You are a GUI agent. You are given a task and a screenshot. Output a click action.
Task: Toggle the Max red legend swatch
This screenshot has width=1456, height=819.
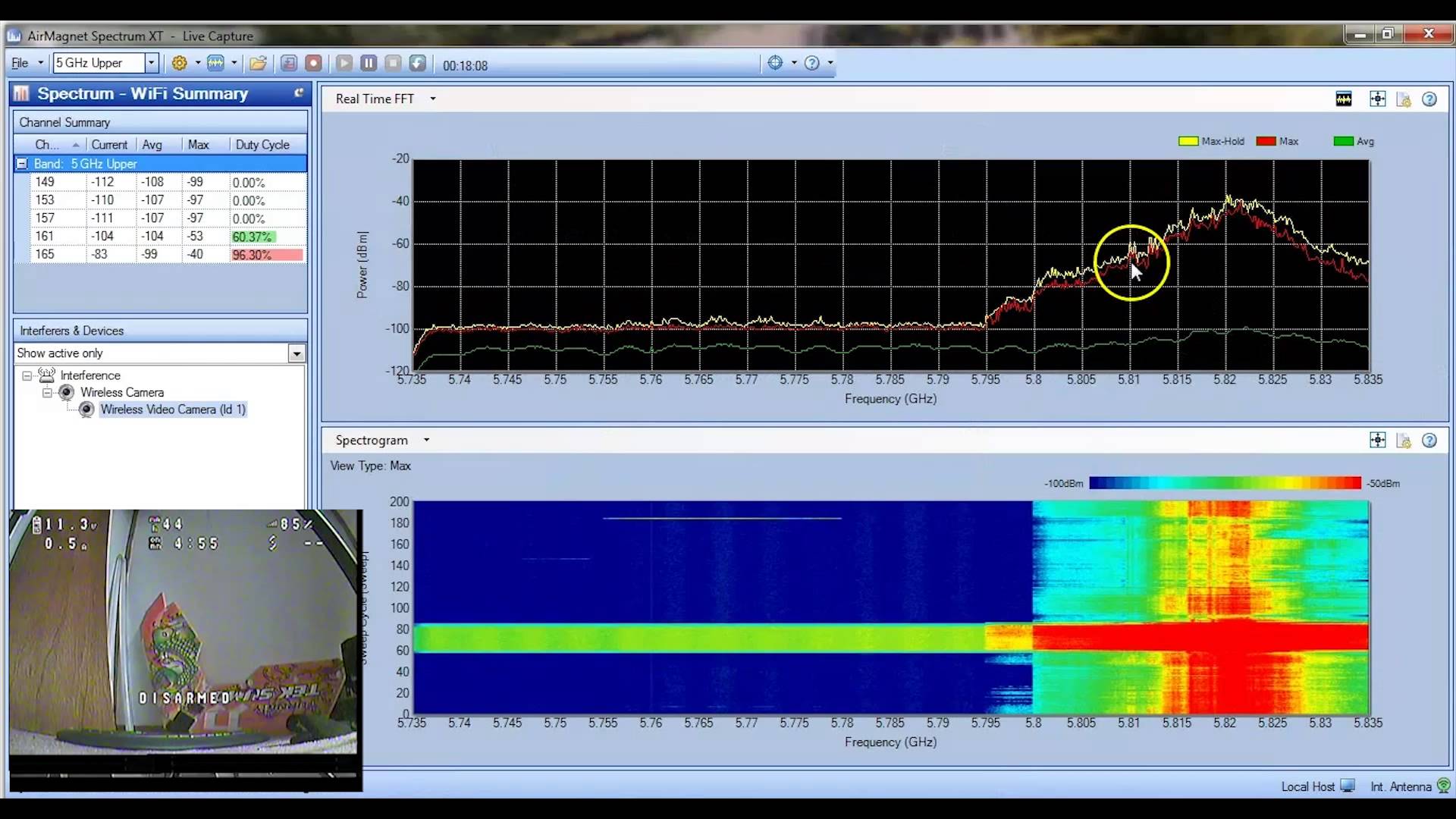click(x=1266, y=141)
